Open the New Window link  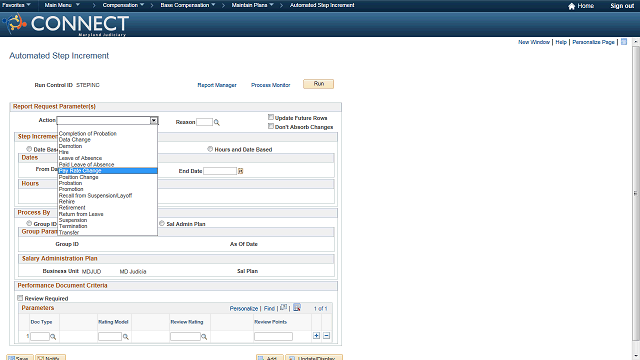click(x=534, y=42)
